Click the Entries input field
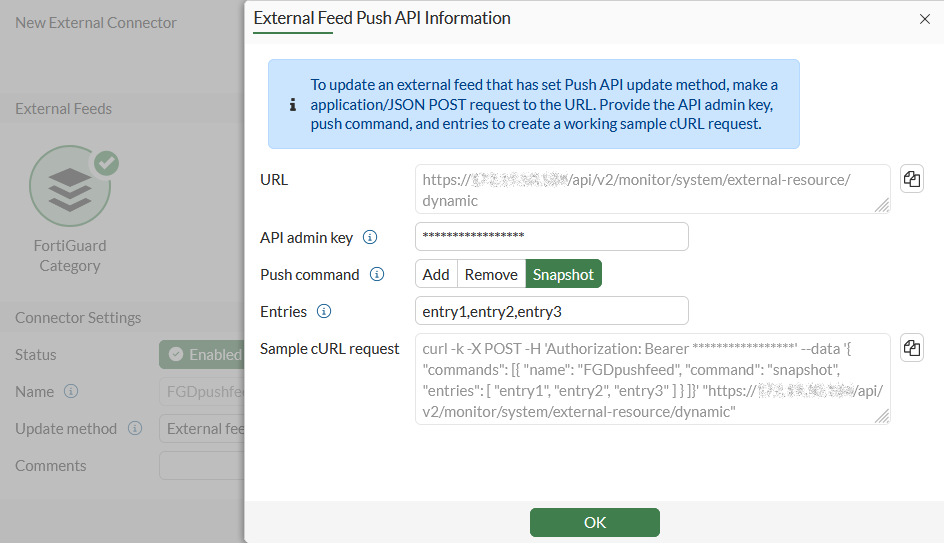 (551, 311)
